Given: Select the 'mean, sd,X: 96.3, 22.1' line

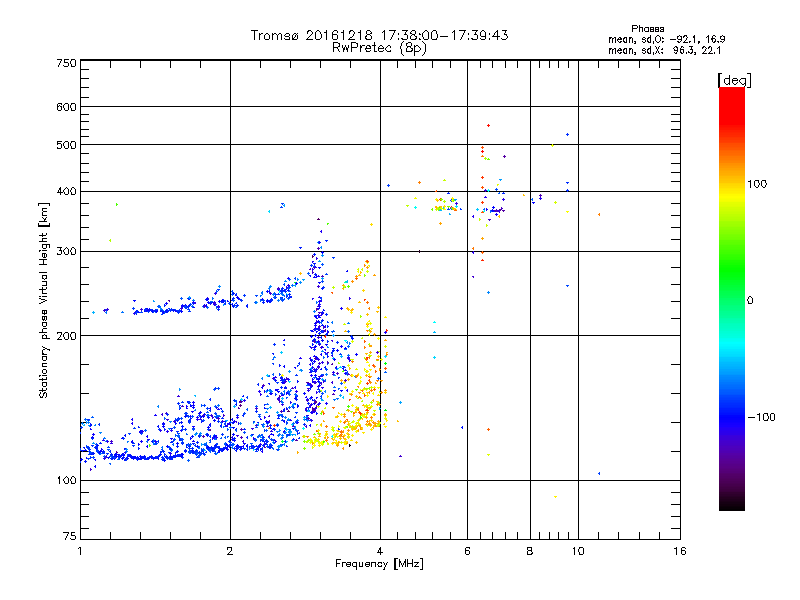Looking at the screenshot, I should pos(664,50).
